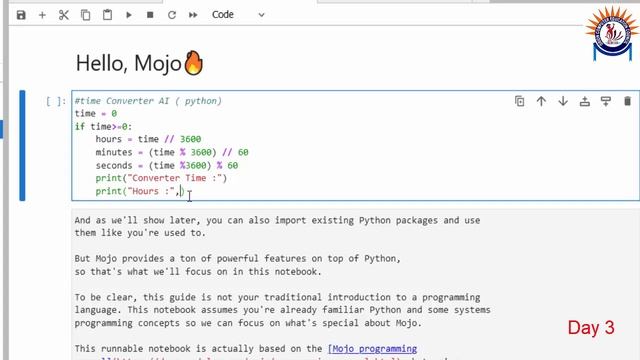The image size is (640, 360).
Task: Click the 'seconds' calculation code line
Action: [167, 165]
